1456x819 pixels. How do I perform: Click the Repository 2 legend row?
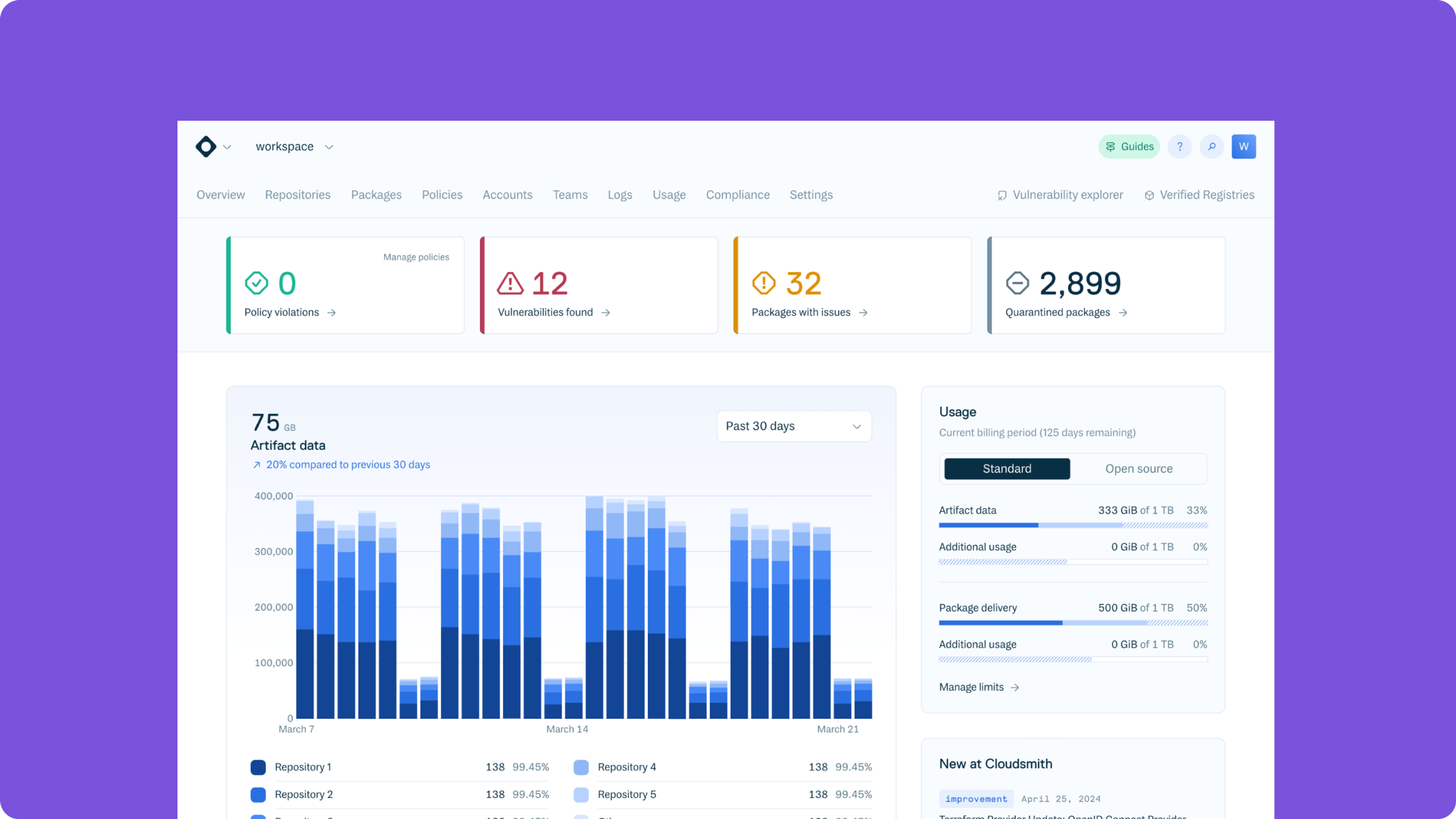click(400, 795)
